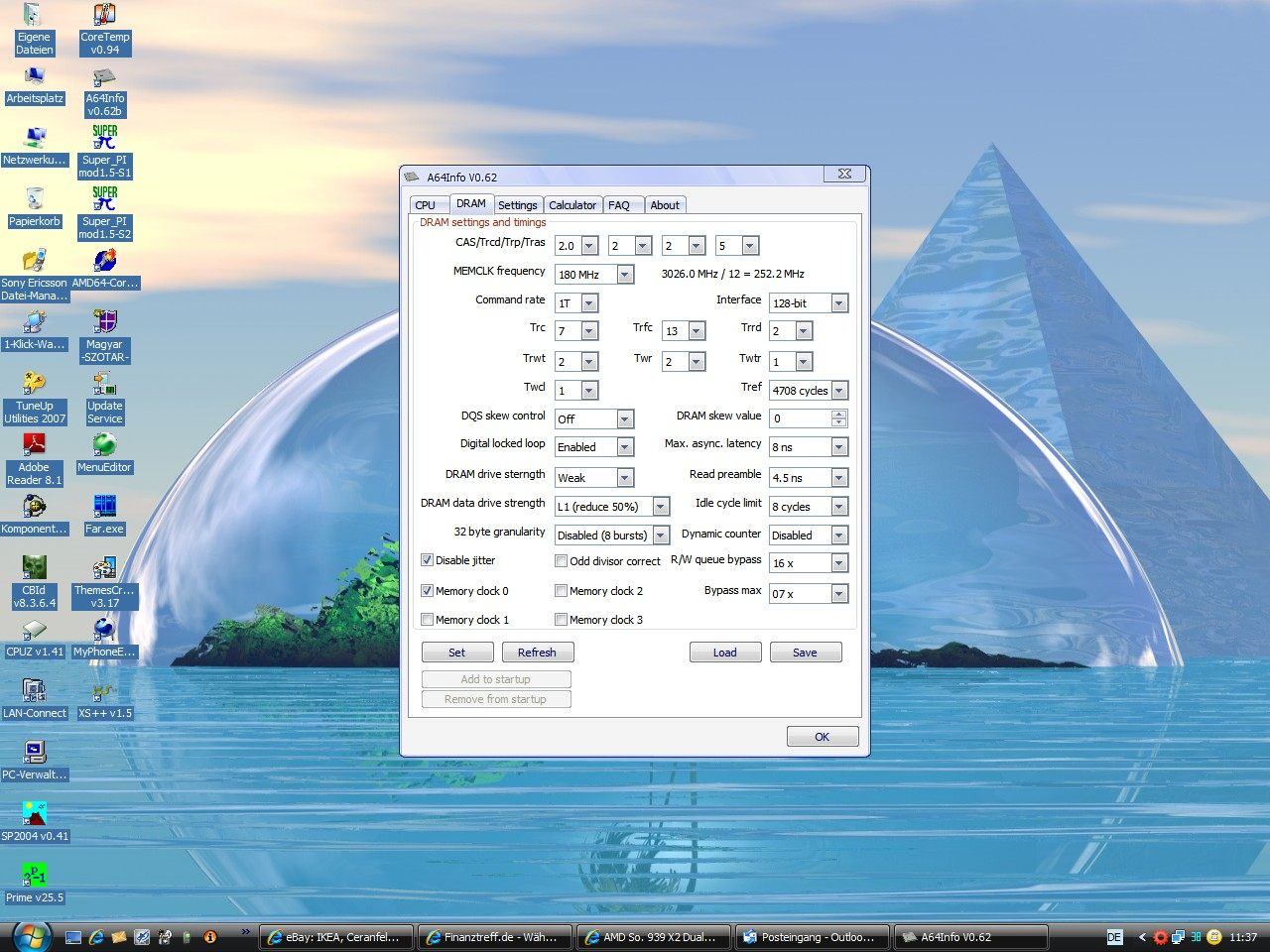The height and width of the screenshot is (952, 1270).
Task: Select the TuneUp Utilities 2007 icon
Action: (x=35, y=398)
